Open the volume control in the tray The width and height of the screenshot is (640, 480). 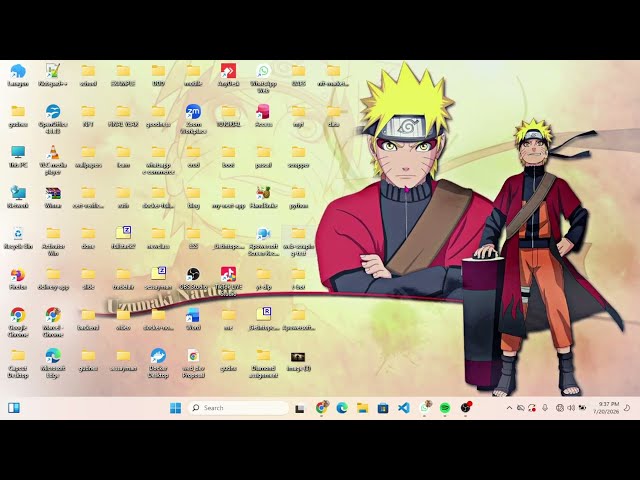tap(571, 408)
